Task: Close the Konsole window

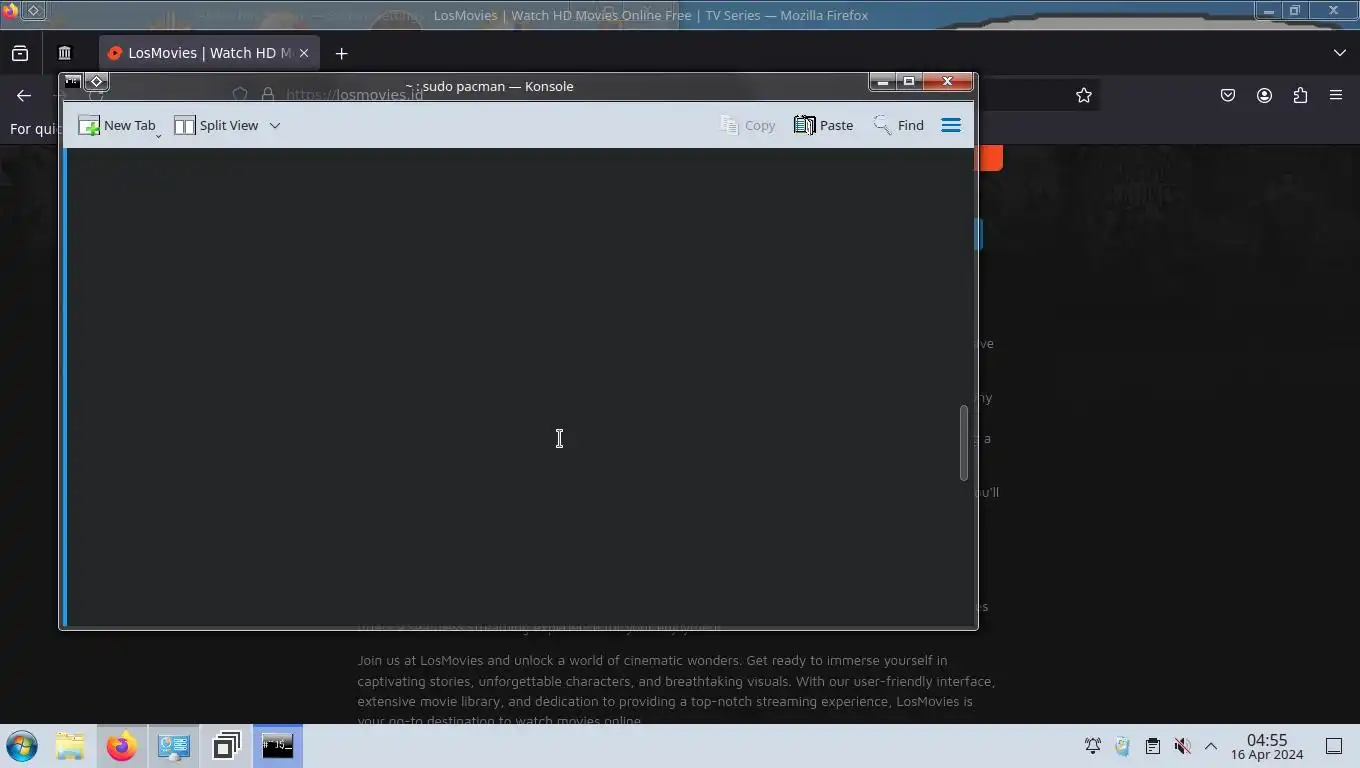Action: [x=947, y=81]
